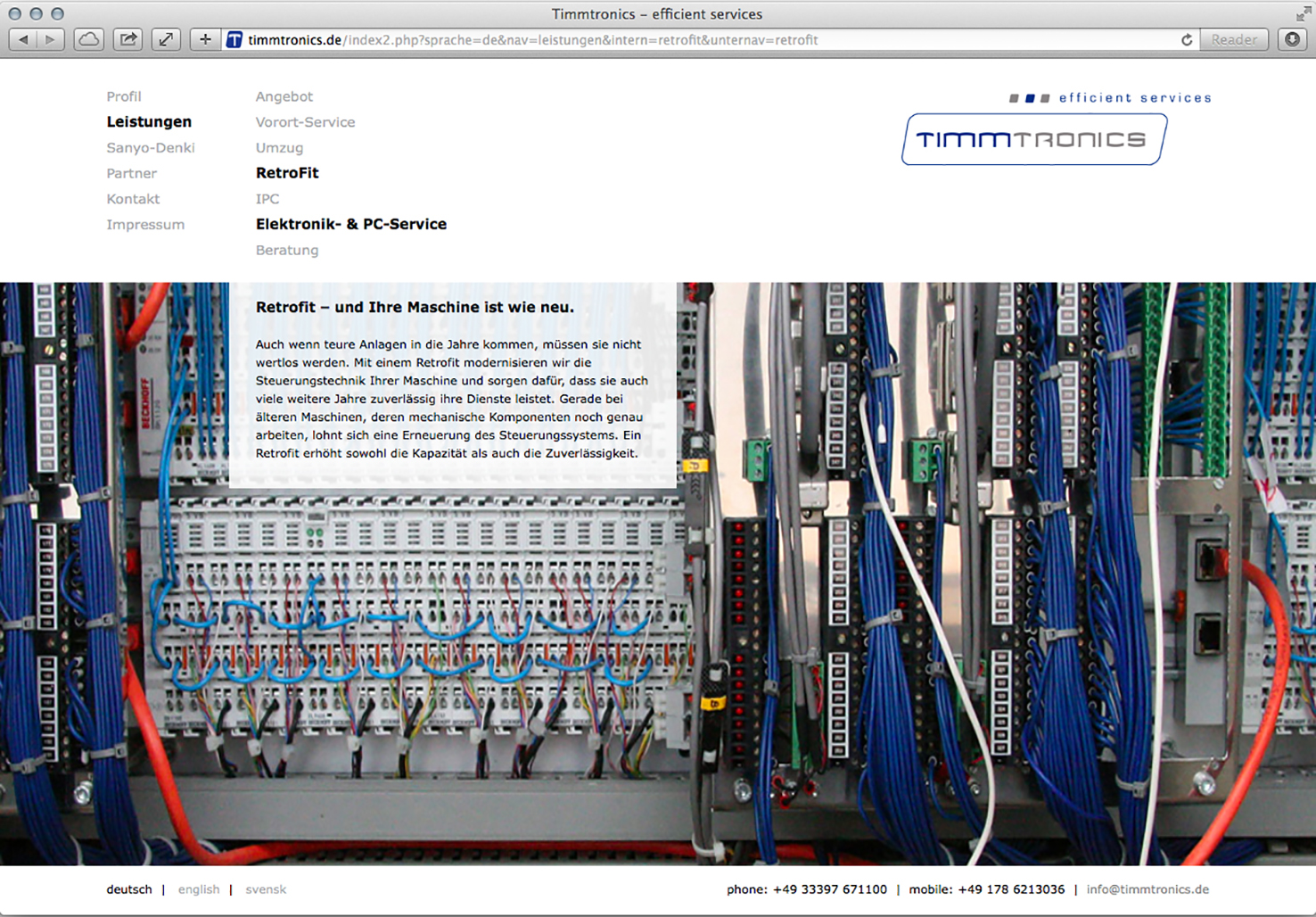Select Vorort-Service in submenu
The width and height of the screenshot is (1316, 917).
pos(305,122)
